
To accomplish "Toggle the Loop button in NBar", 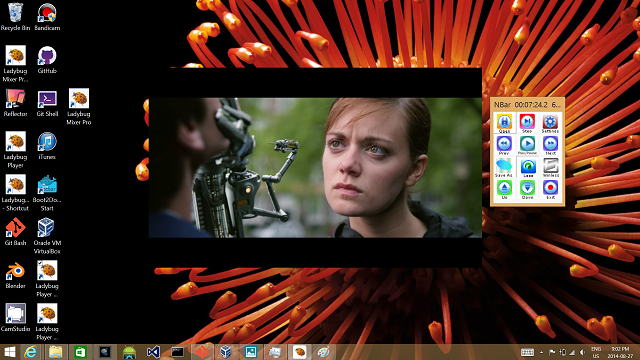I will [x=527, y=167].
